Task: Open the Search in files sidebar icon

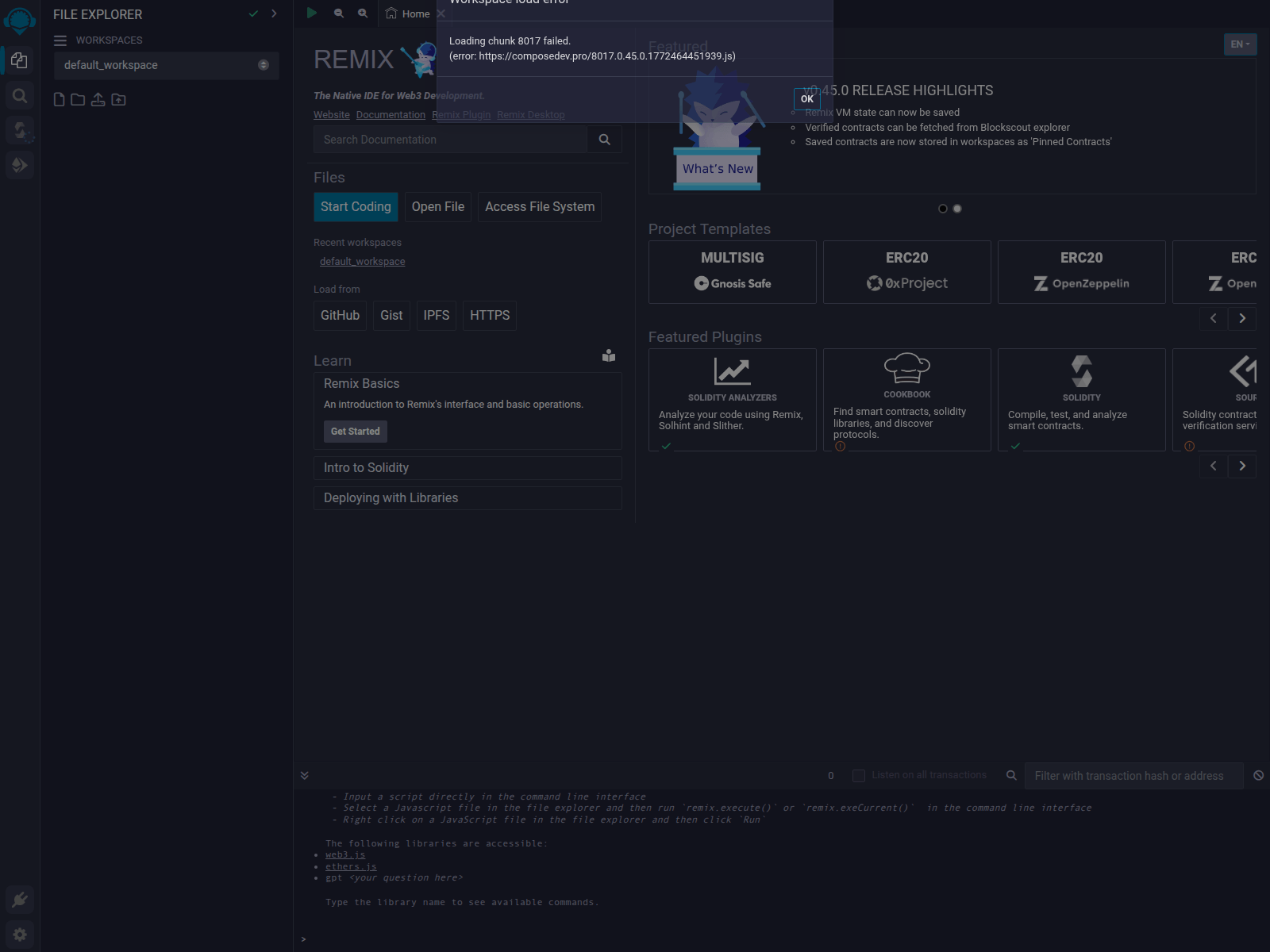Action: pyautogui.click(x=20, y=96)
